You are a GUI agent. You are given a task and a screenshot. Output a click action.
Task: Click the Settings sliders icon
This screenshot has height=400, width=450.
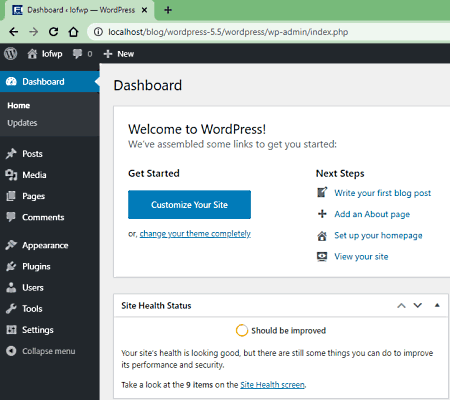coord(11,330)
